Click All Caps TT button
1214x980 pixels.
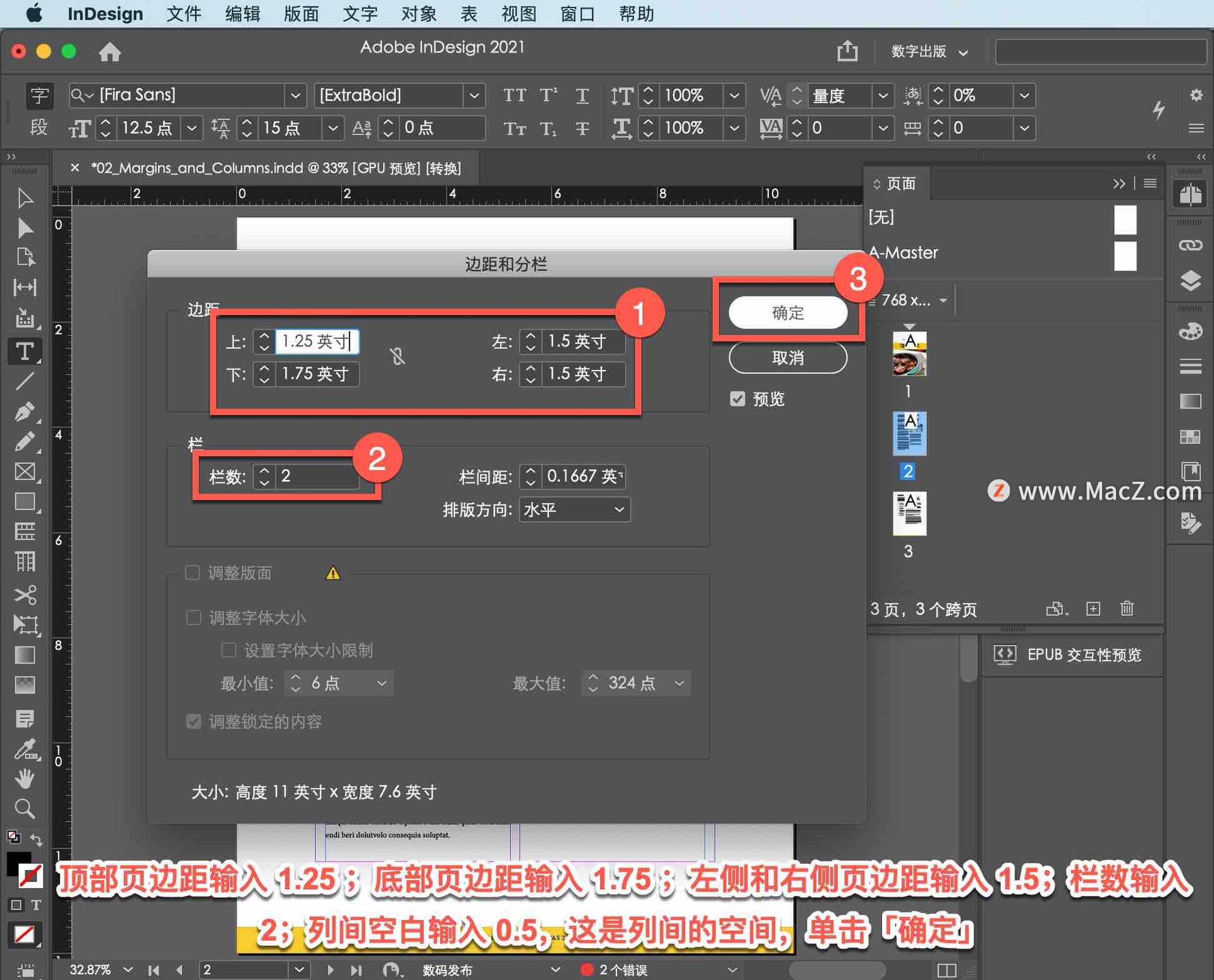coord(514,95)
